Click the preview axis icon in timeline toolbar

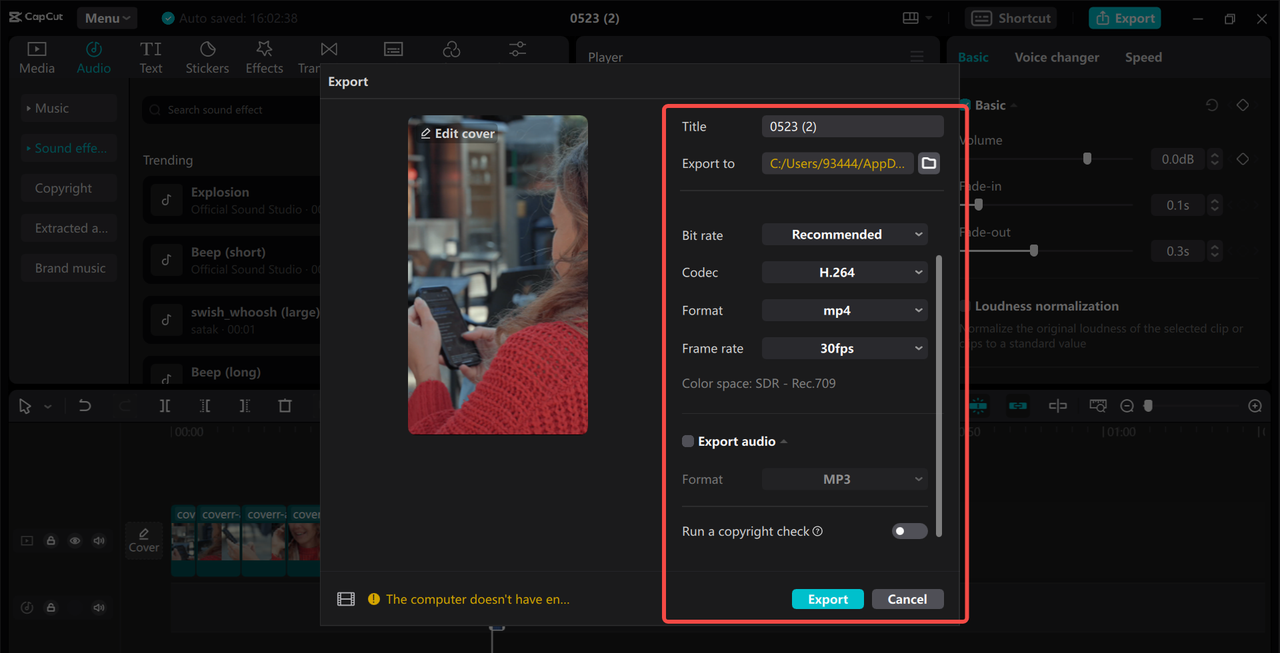coord(1058,406)
